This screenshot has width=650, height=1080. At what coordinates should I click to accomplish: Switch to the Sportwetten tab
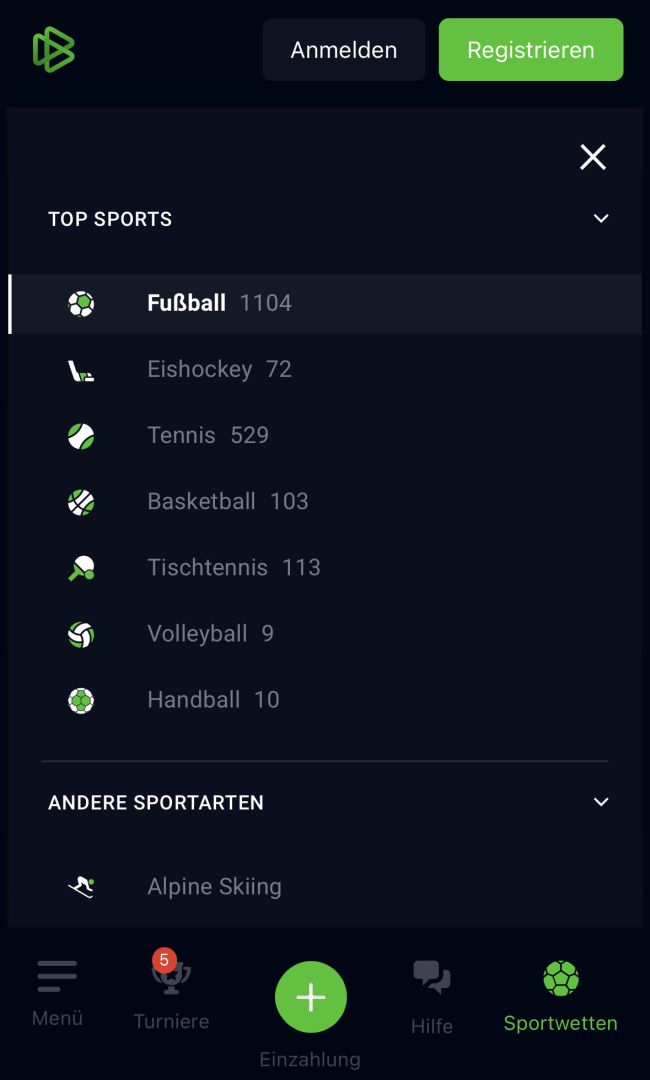coord(560,994)
